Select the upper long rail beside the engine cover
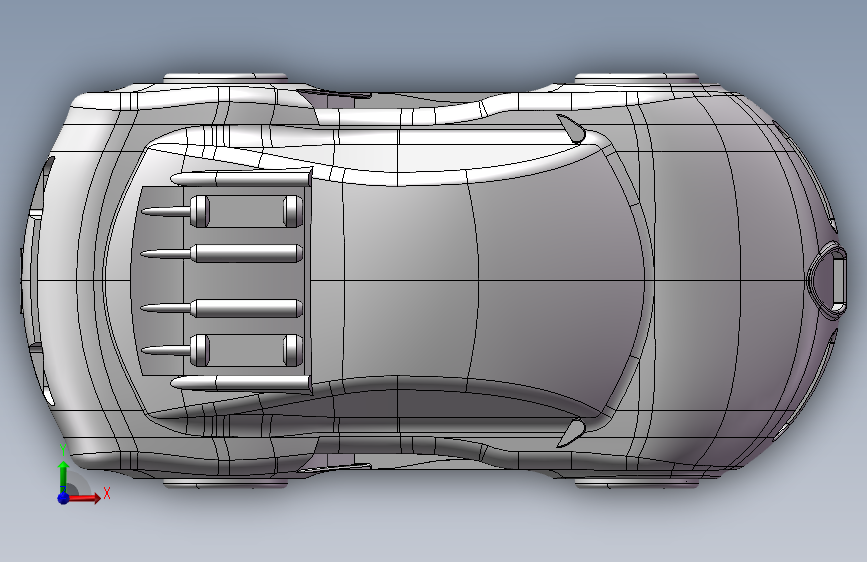 tap(241, 179)
